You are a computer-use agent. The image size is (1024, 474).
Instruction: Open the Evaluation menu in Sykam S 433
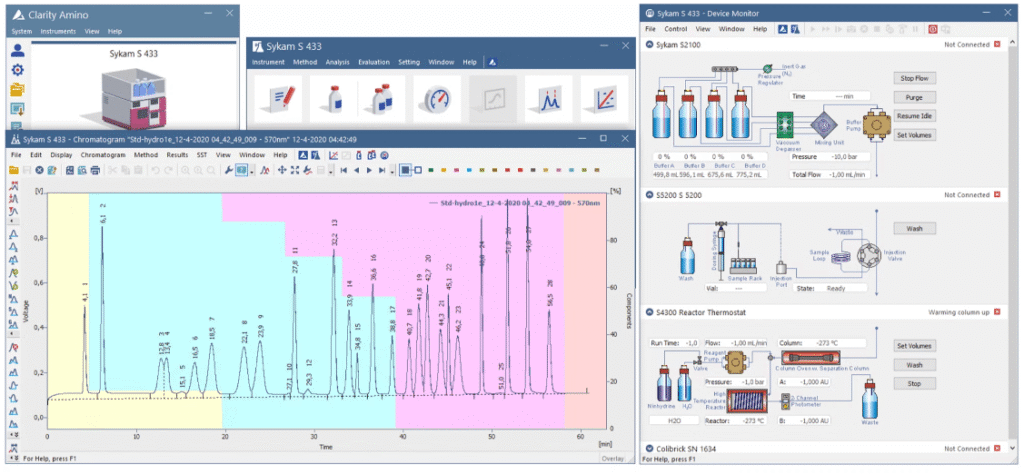click(374, 62)
